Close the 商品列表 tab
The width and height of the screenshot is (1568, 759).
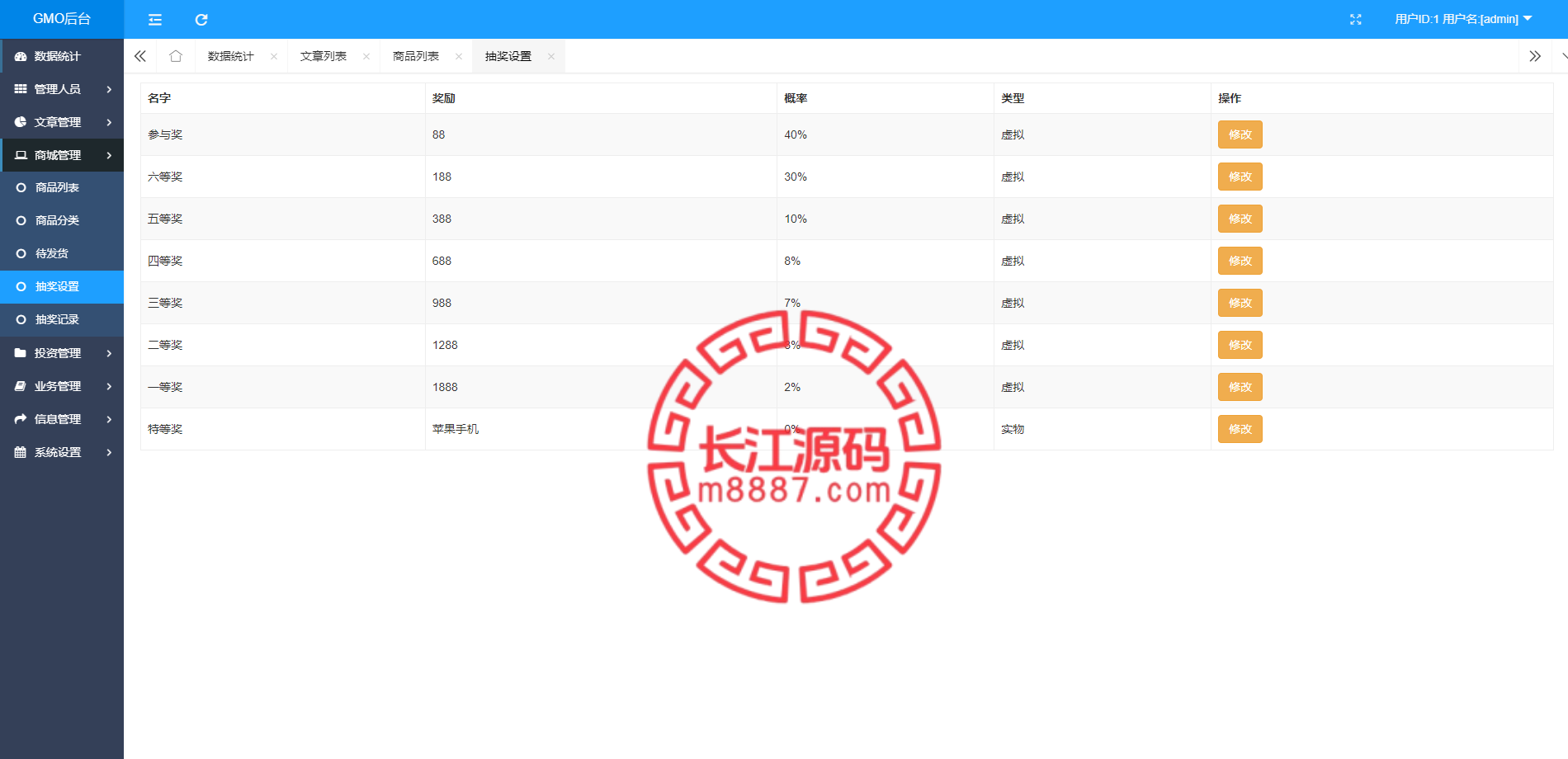459,56
